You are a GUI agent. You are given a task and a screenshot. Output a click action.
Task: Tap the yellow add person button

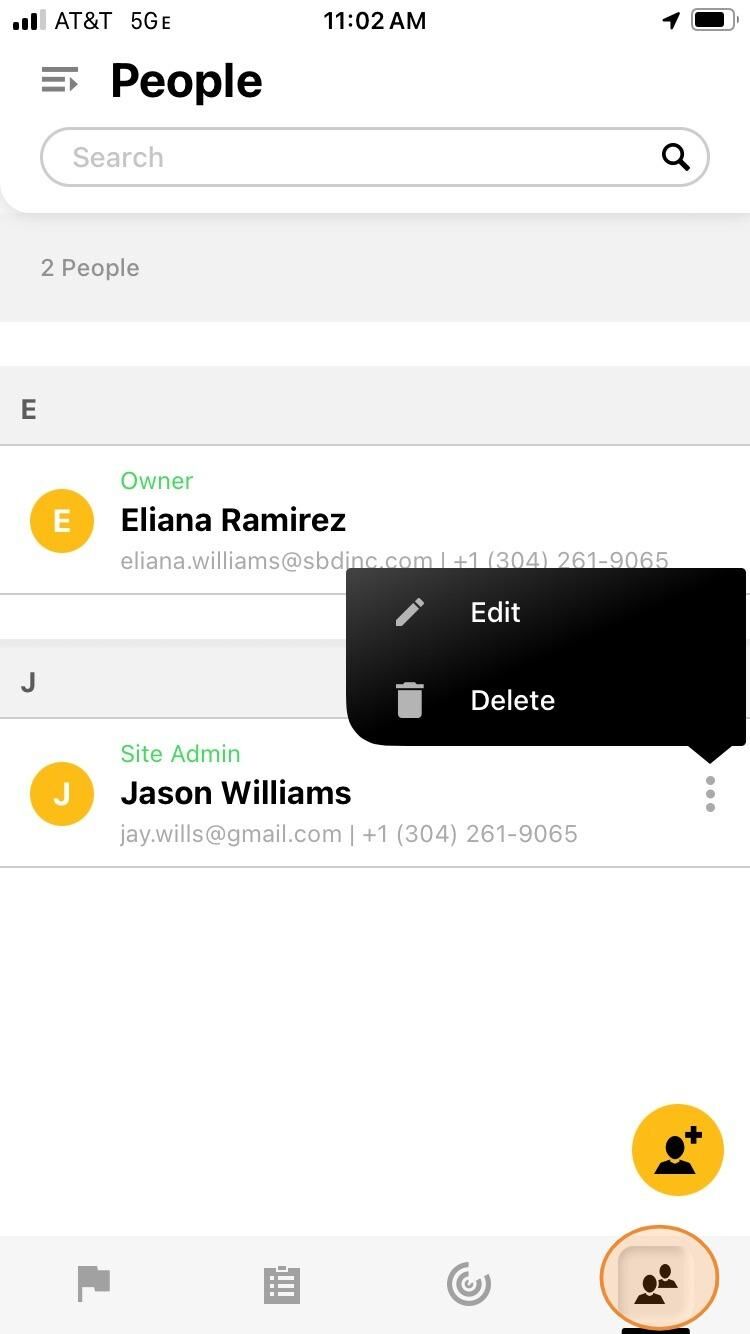tap(678, 1150)
